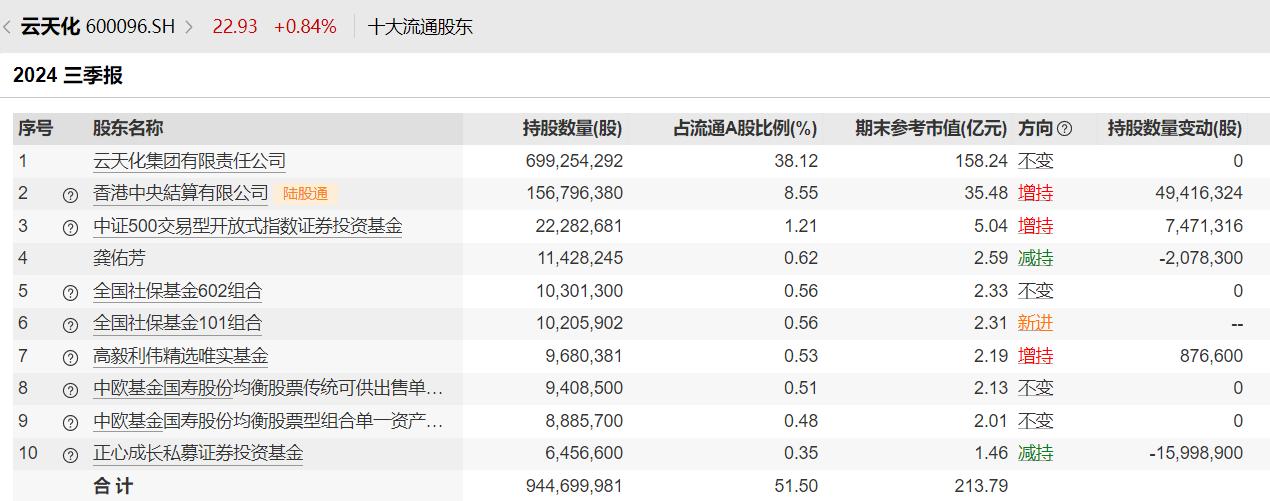Open 全国社保基金602组合 link
1270x501 pixels.
177,291
